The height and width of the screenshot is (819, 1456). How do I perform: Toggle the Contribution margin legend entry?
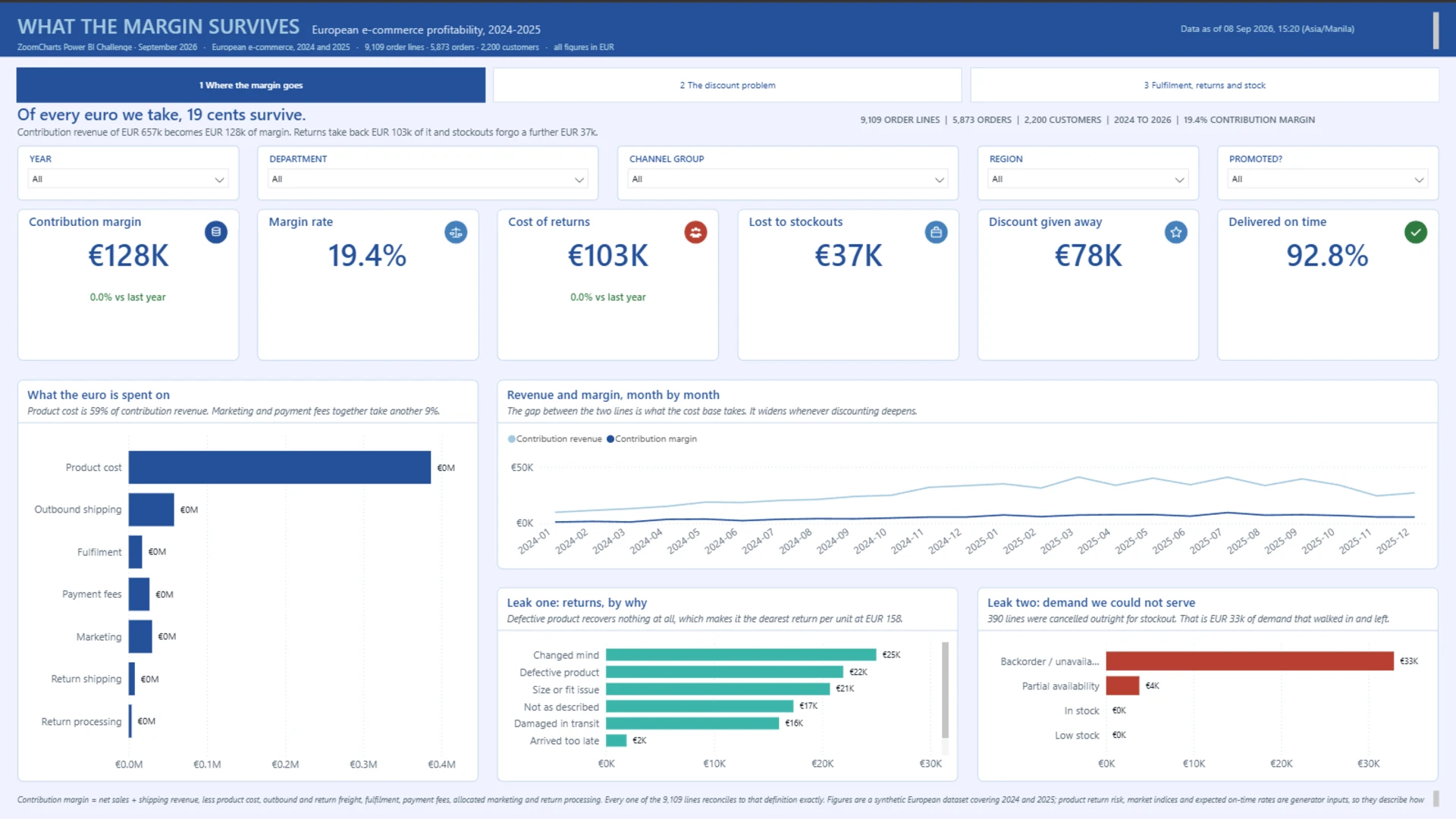651,439
